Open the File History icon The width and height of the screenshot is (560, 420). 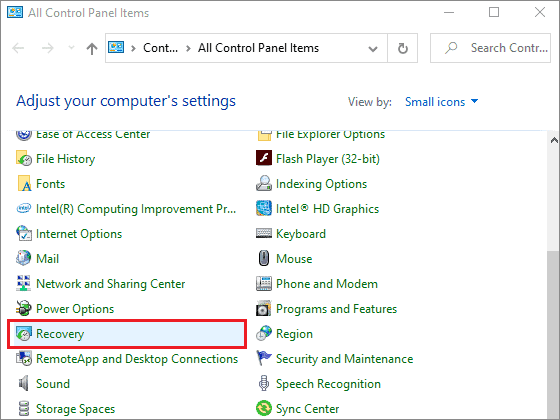(x=24, y=159)
